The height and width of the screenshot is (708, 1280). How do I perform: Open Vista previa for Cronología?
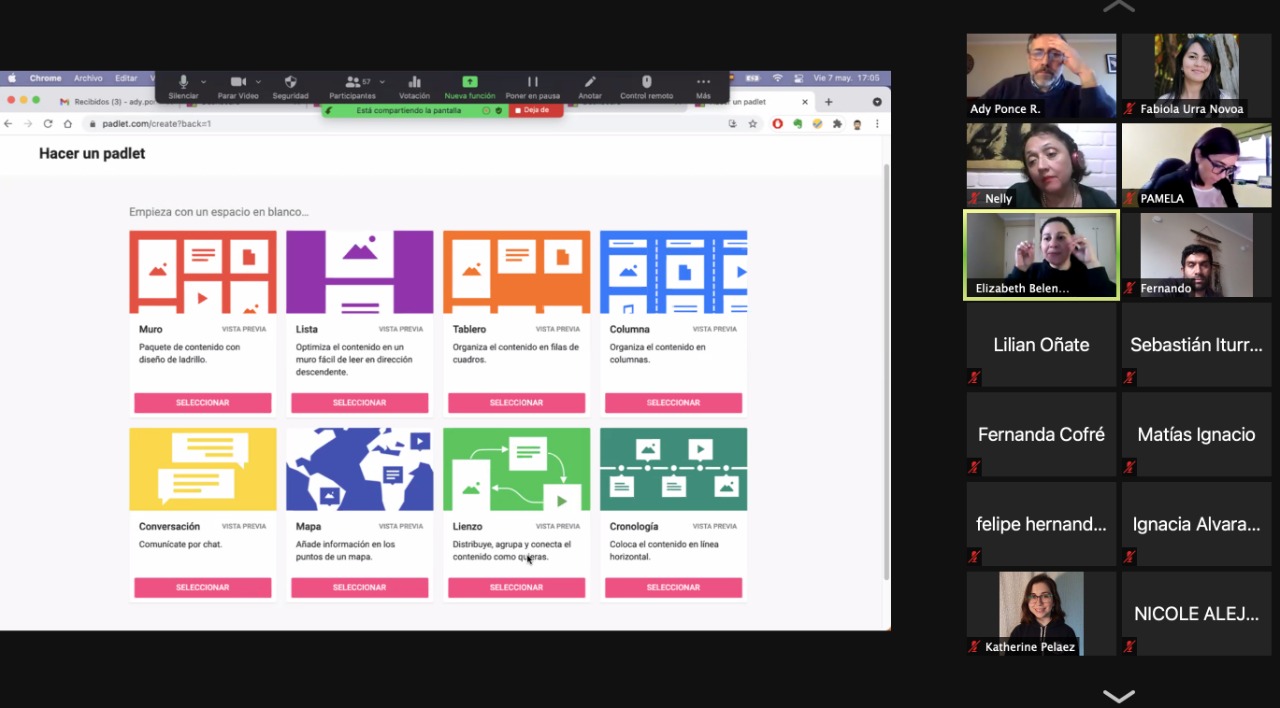(715, 526)
